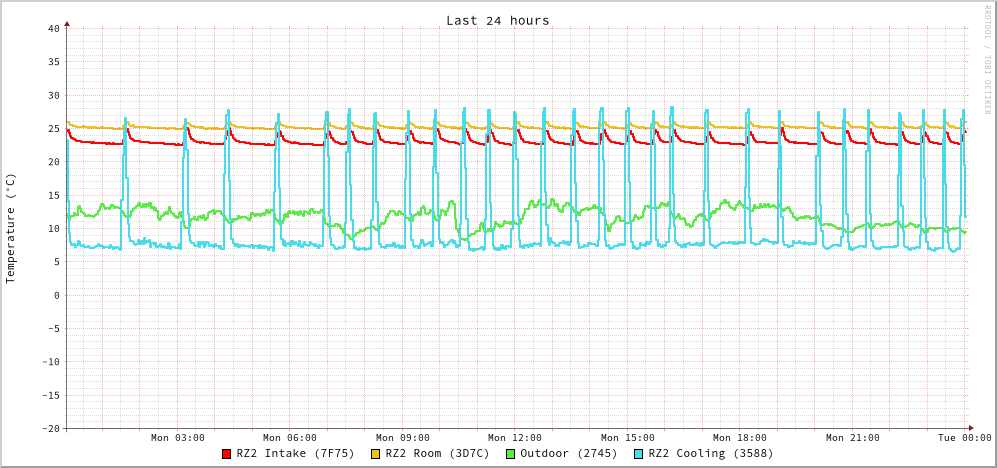Click the Mon 09:00 time axis label
The height and width of the screenshot is (468, 997).
pyautogui.click(x=403, y=438)
